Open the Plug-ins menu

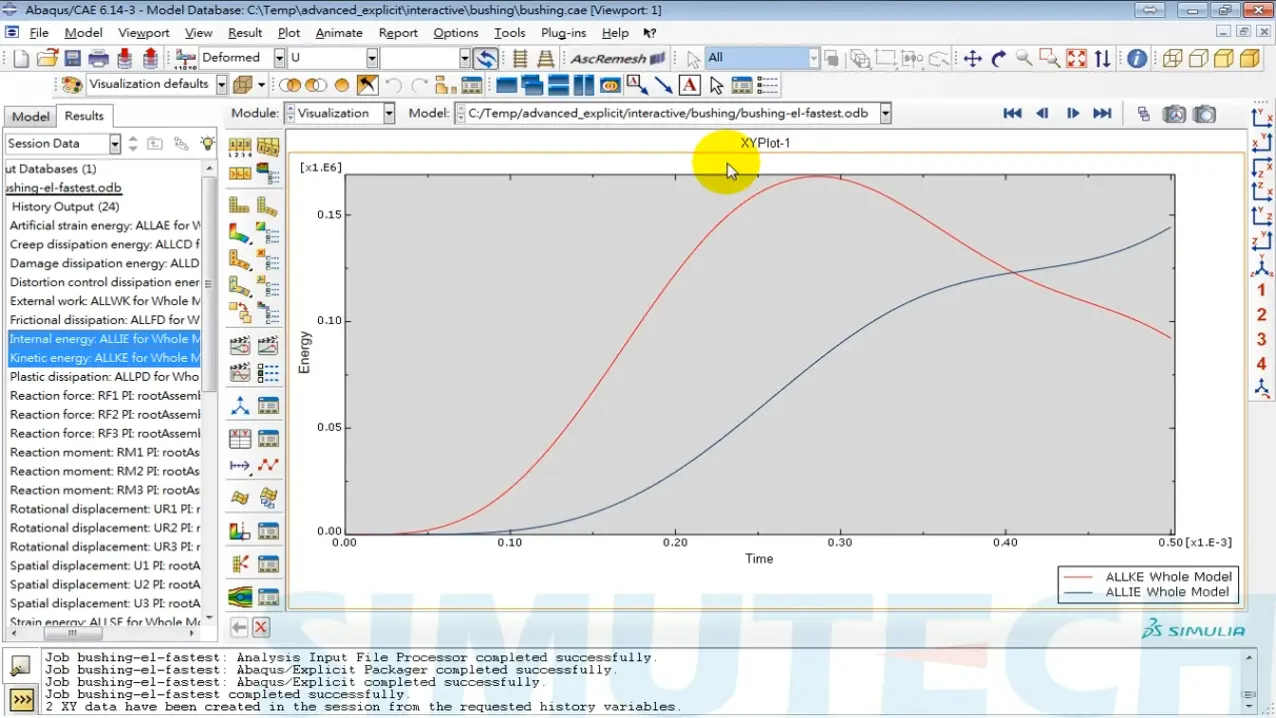tap(563, 33)
